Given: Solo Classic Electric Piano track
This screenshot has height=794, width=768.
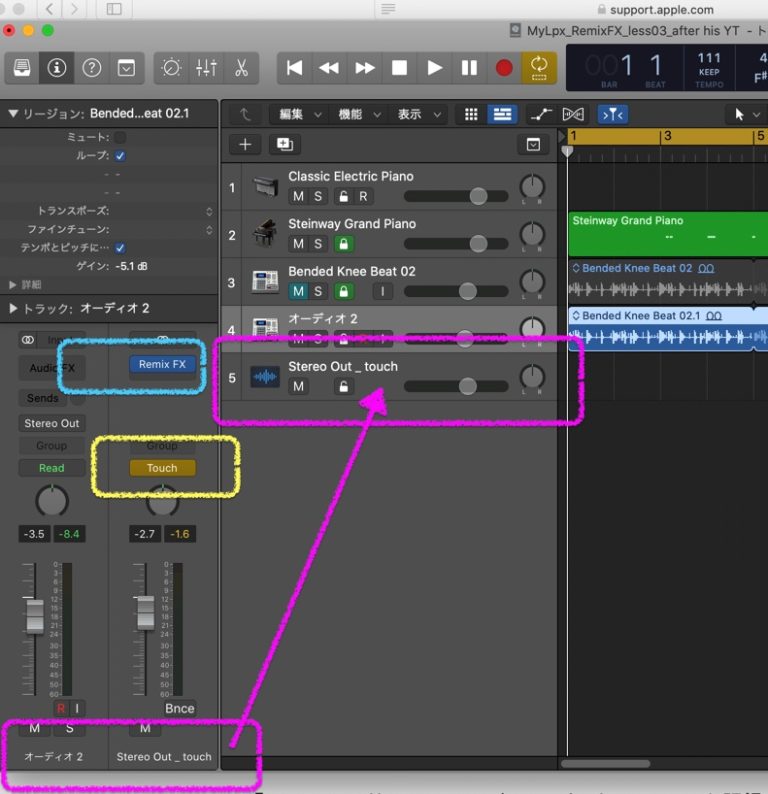Looking at the screenshot, I should 318,196.
